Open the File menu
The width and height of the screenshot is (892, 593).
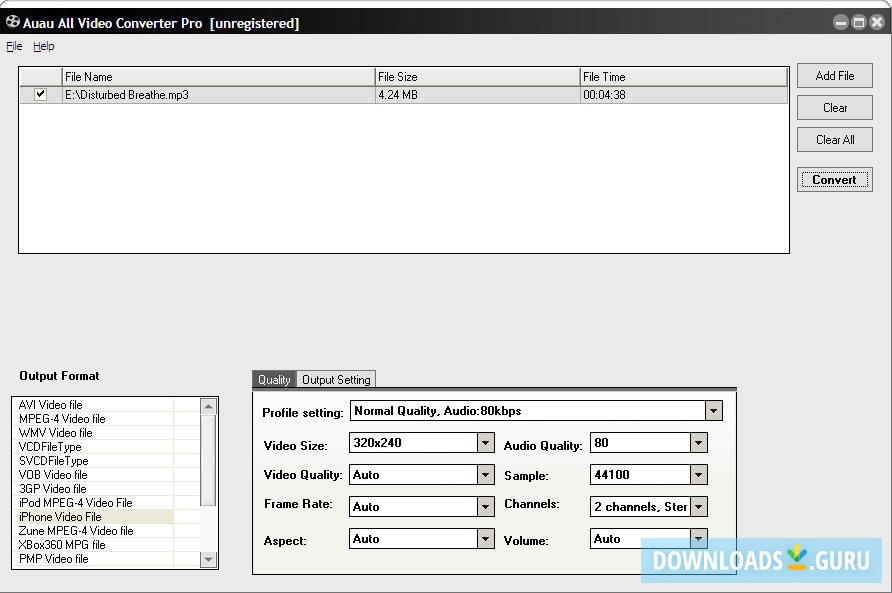click(x=14, y=46)
